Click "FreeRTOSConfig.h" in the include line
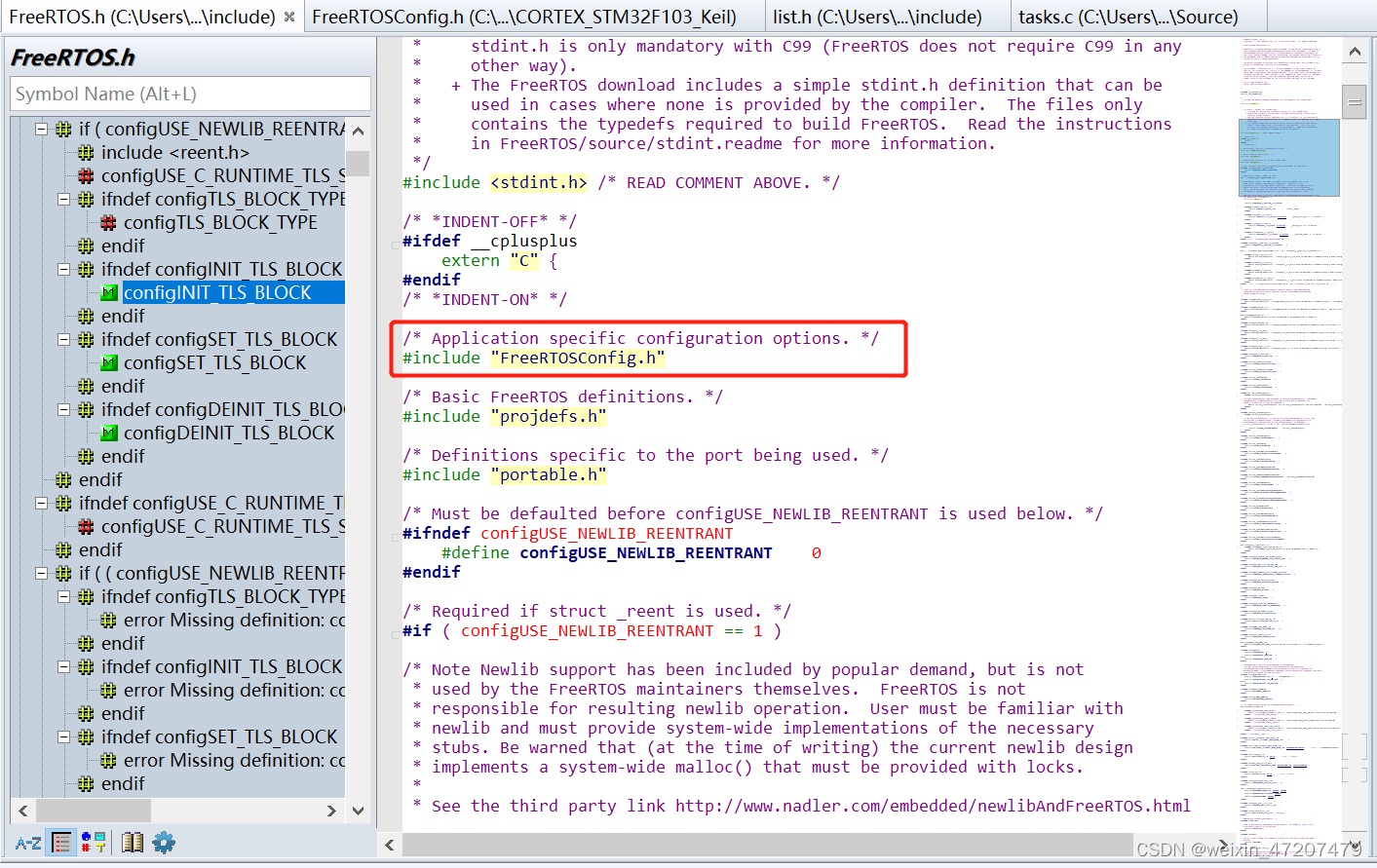 [x=578, y=359]
